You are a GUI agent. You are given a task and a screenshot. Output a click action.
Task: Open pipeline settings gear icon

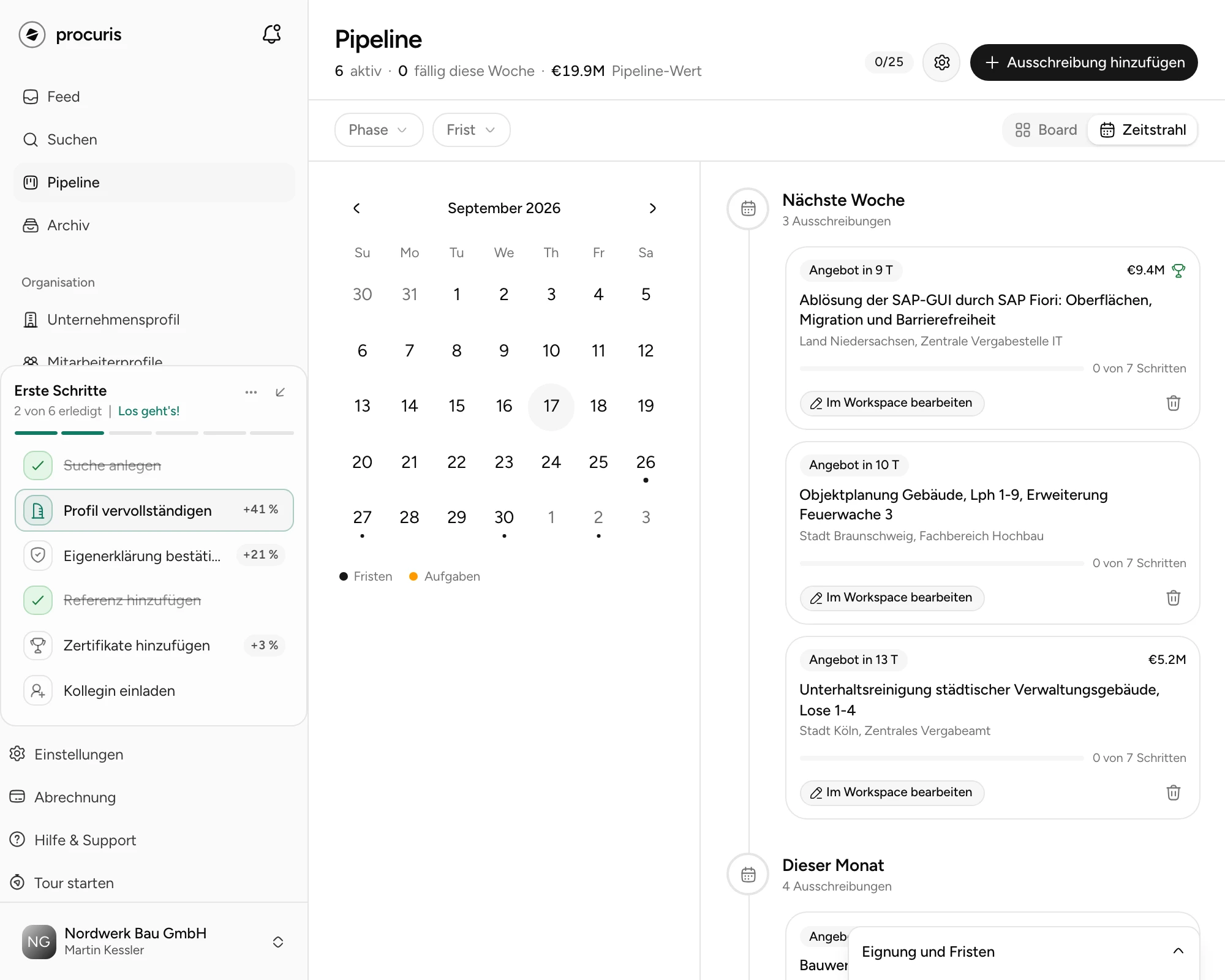[941, 62]
